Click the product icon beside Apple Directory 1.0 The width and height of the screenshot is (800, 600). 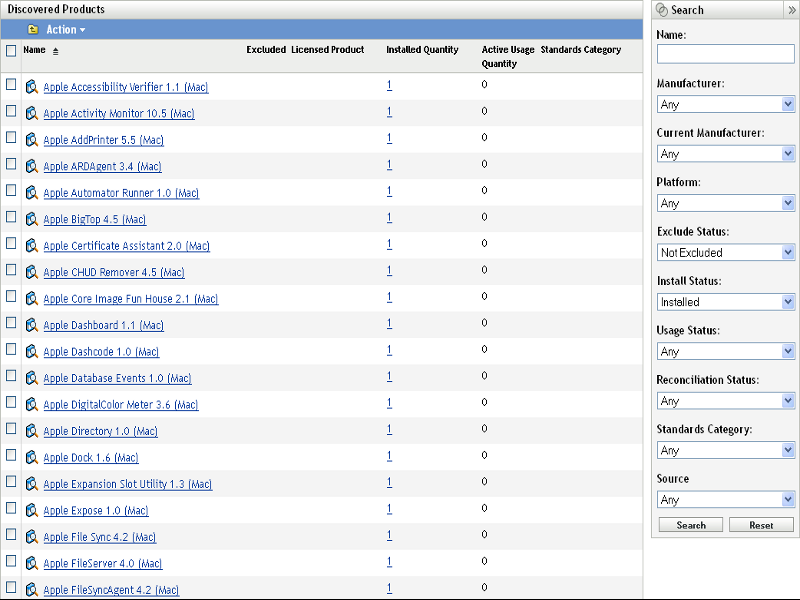click(32, 431)
